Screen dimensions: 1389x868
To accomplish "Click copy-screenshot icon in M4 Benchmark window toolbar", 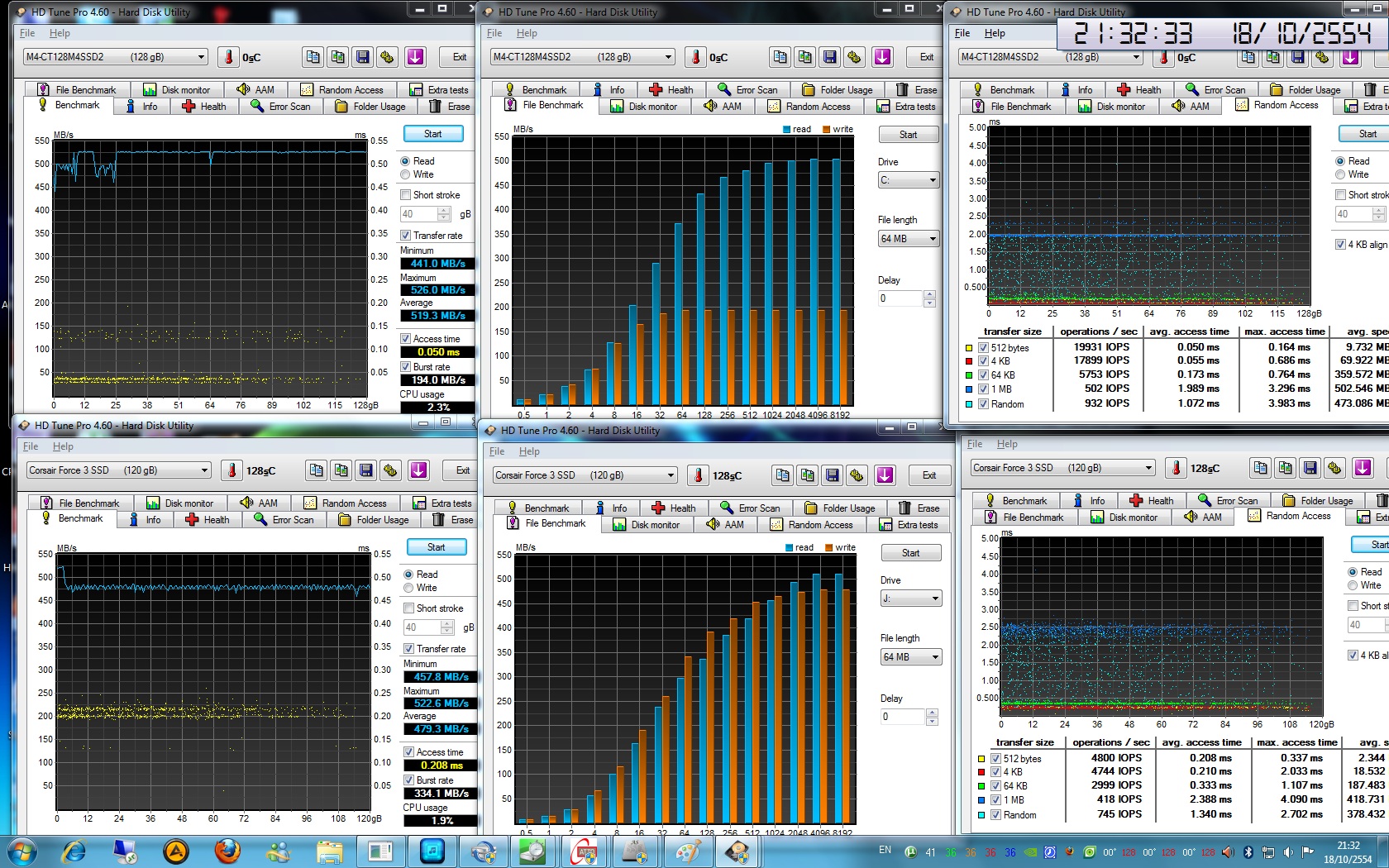I will [337, 57].
